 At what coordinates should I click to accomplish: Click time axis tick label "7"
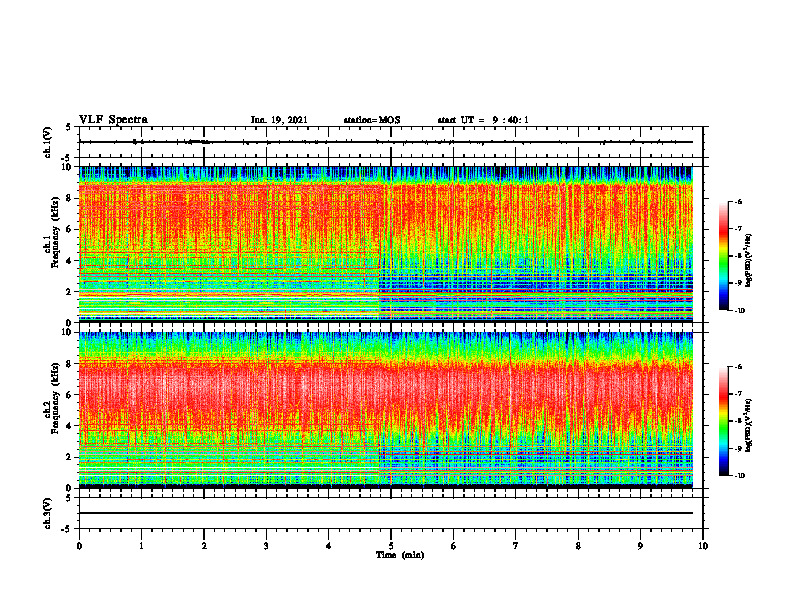(x=516, y=546)
